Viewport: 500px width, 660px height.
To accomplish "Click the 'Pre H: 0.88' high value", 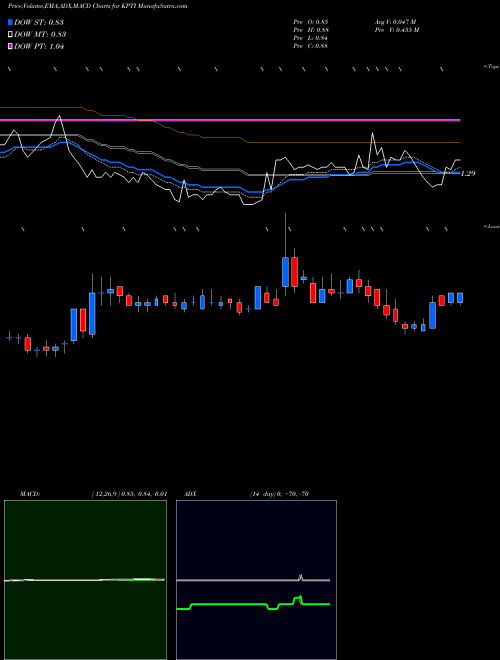I will [x=311, y=30].
